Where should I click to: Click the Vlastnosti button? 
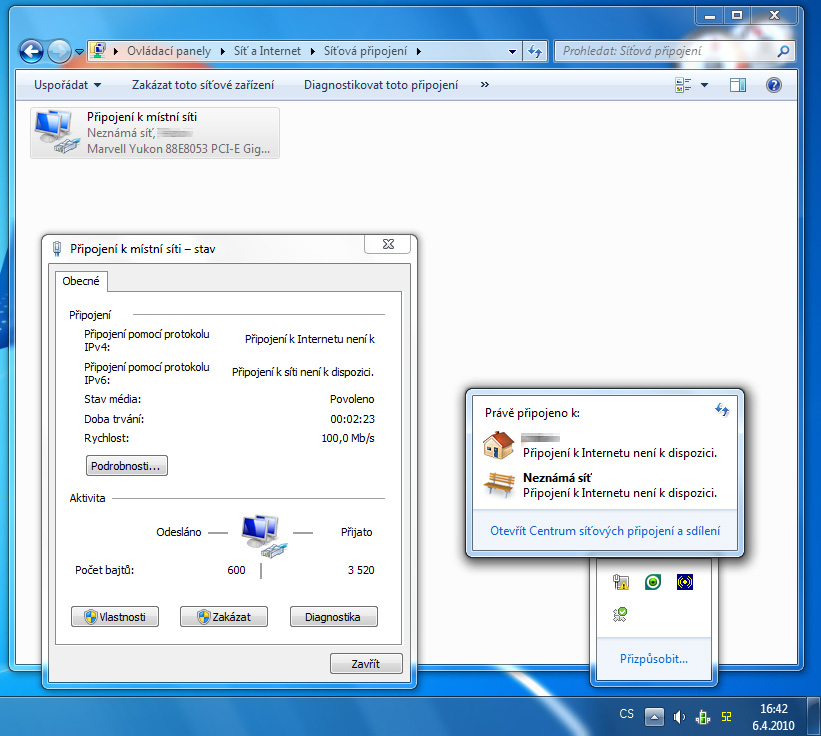pos(115,617)
